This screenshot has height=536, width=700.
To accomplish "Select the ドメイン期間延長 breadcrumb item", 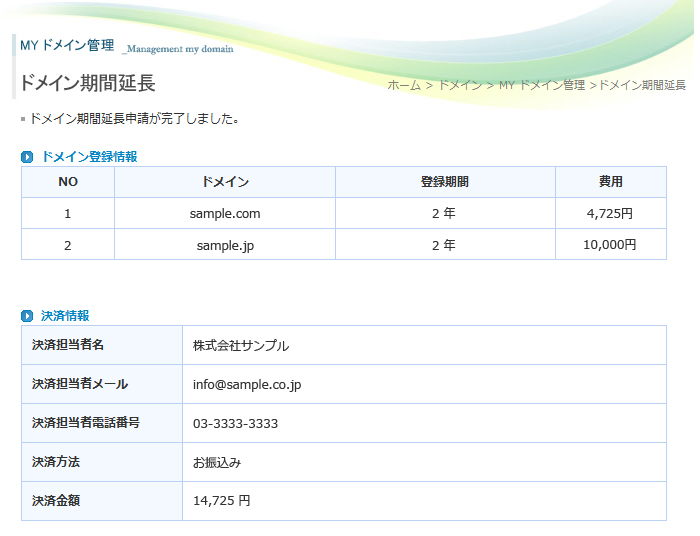I will pos(642,86).
